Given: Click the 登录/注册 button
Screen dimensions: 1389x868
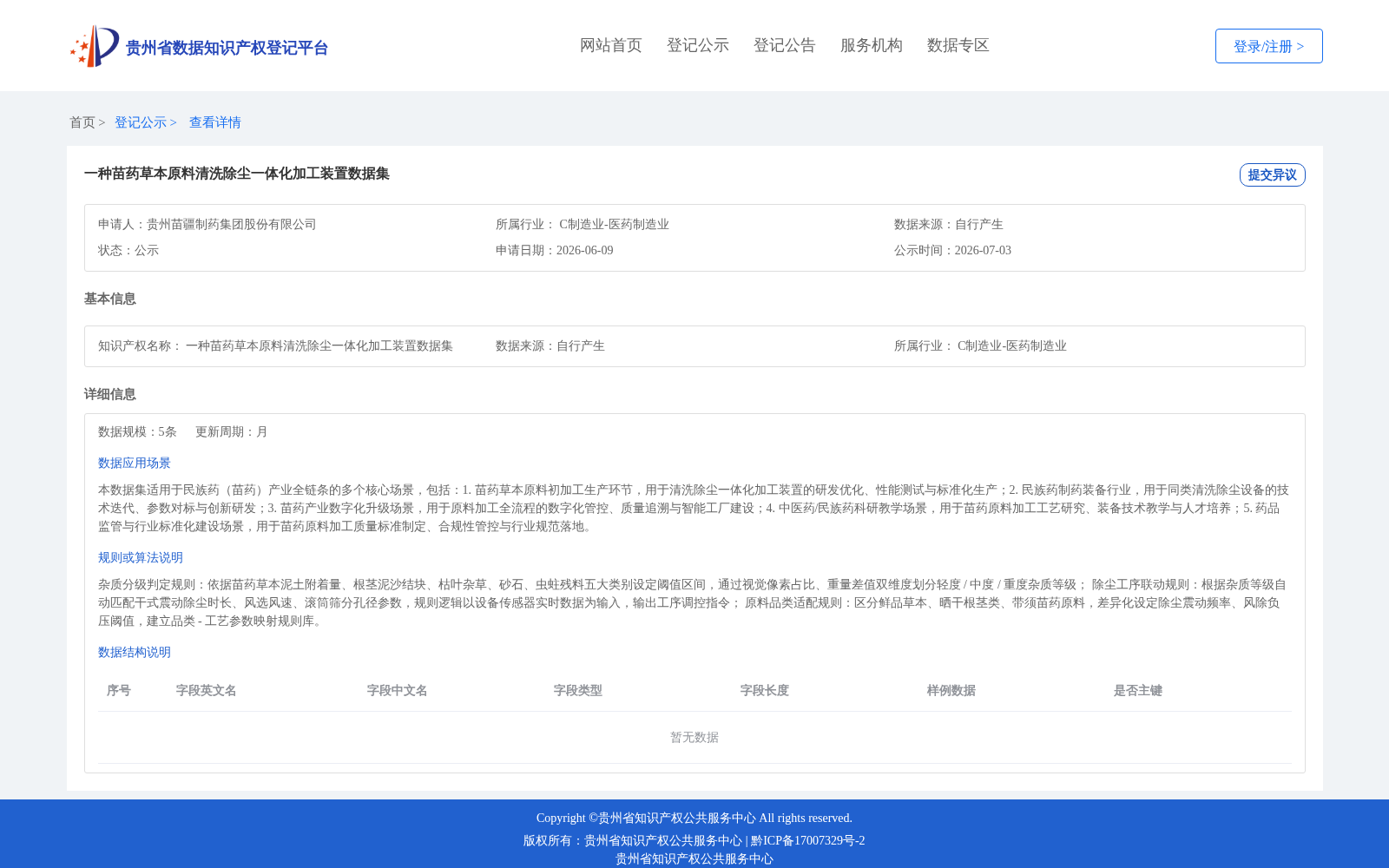Looking at the screenshot, I should click(1269, 46).
